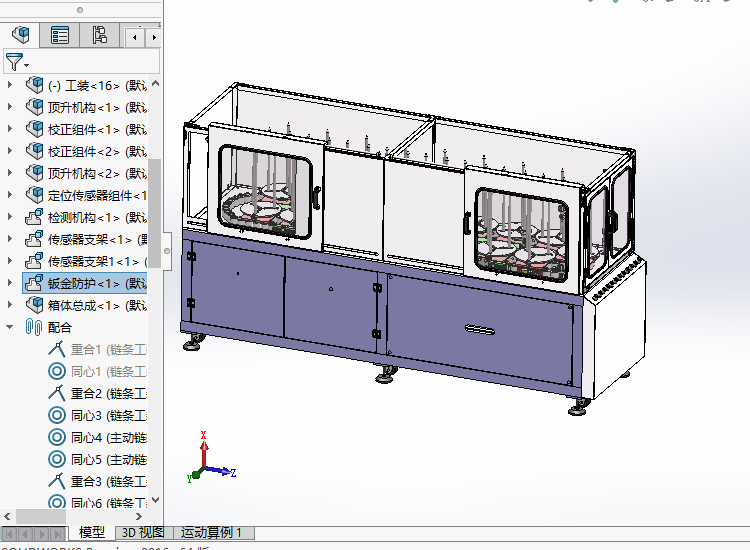750x550 pixels.
Task: Click the 定位传感器组件 assembly icon
Action: tap(34, 195)
